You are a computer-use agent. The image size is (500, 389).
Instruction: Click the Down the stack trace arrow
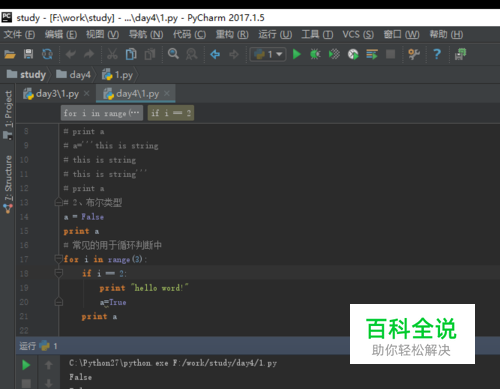49,383
